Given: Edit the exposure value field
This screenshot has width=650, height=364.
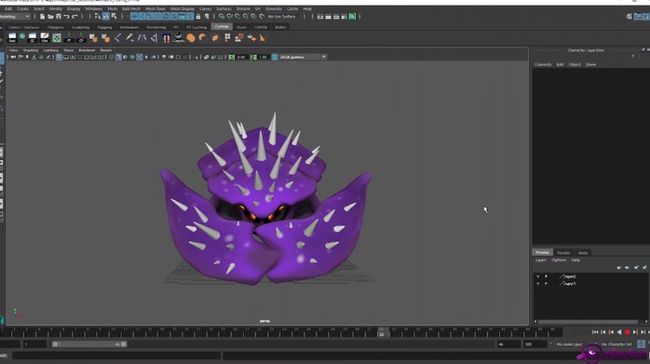Looking at the screenshot, I should click(x=242, y=57).
